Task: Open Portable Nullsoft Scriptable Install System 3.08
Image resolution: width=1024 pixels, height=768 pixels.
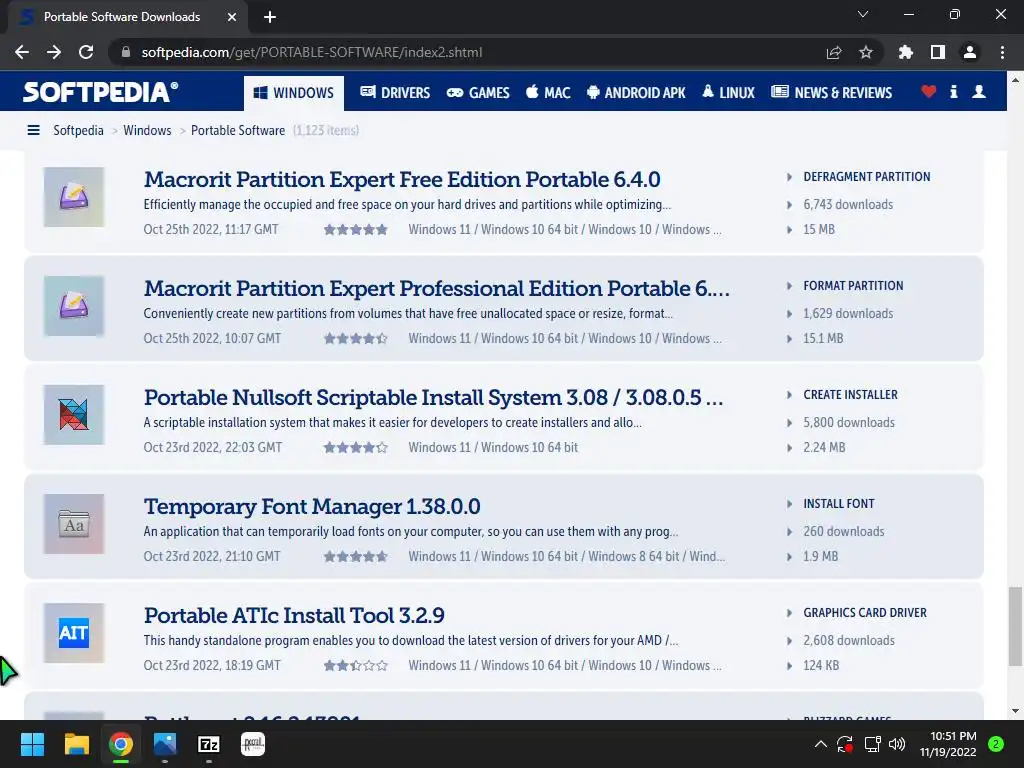Action: coord(434,398)
